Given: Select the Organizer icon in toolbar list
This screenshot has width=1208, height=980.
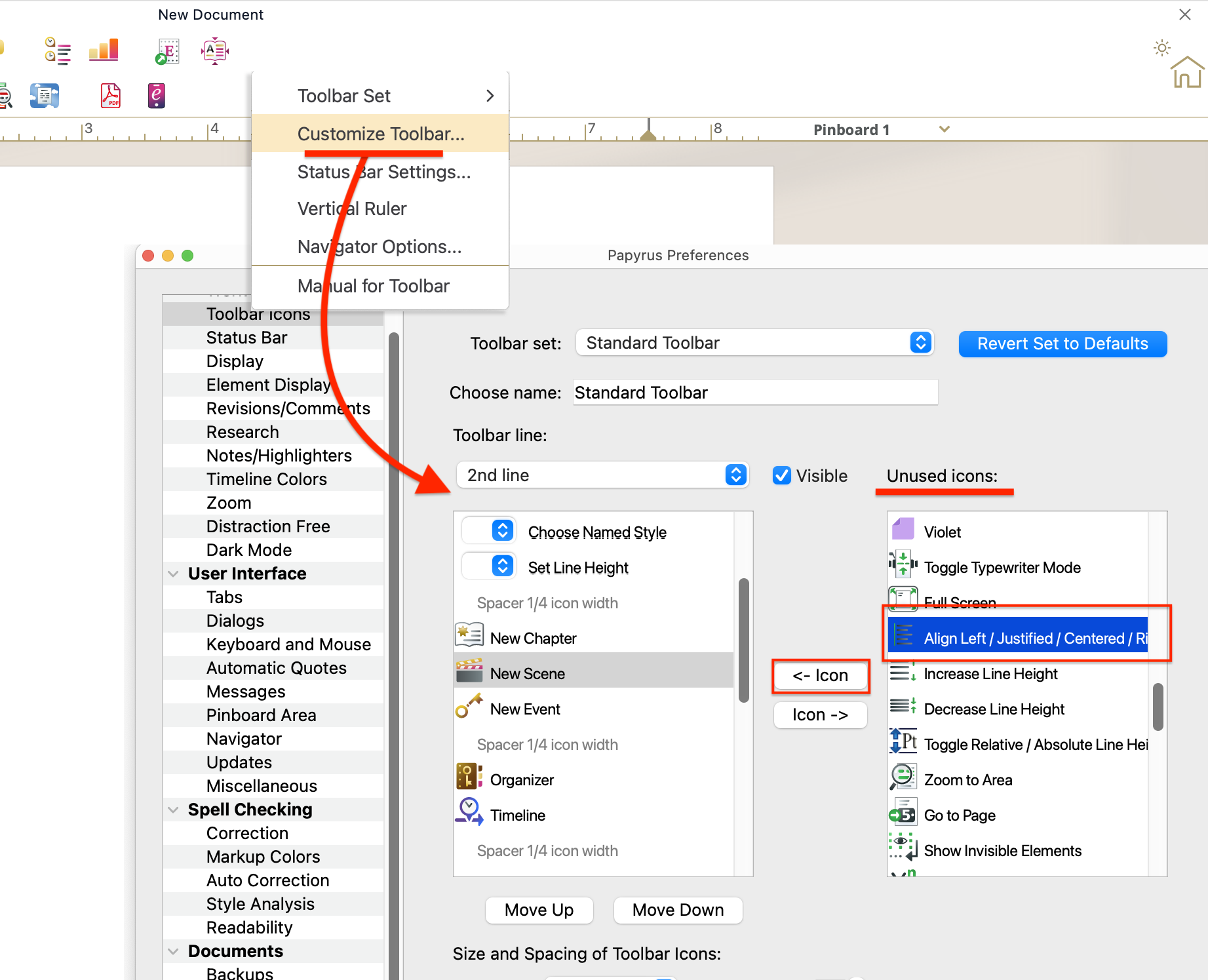Looking at the screenshot, I should tap(522, 779).
